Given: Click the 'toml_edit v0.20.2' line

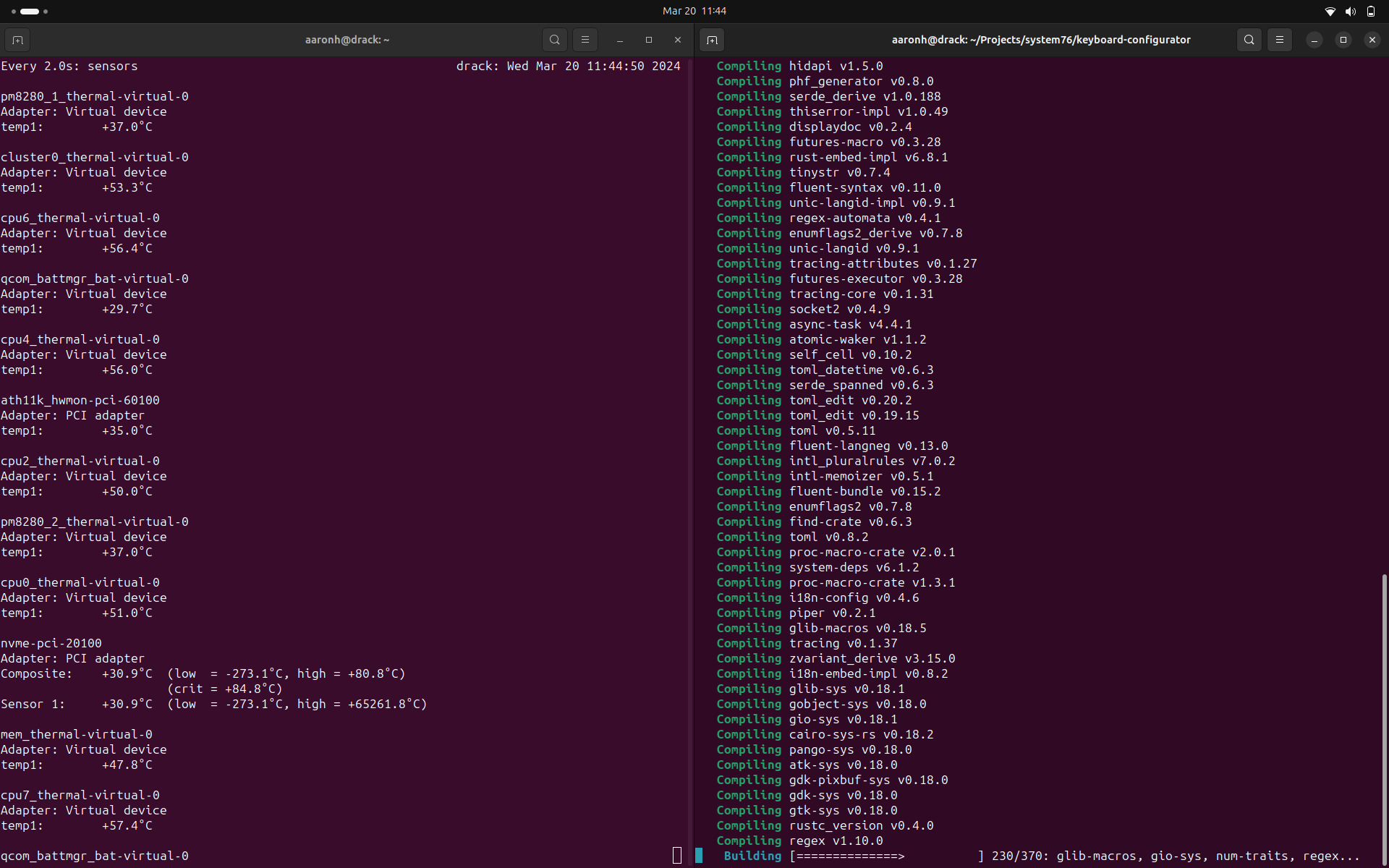Looking at the screenshot, I should [815, 400].
